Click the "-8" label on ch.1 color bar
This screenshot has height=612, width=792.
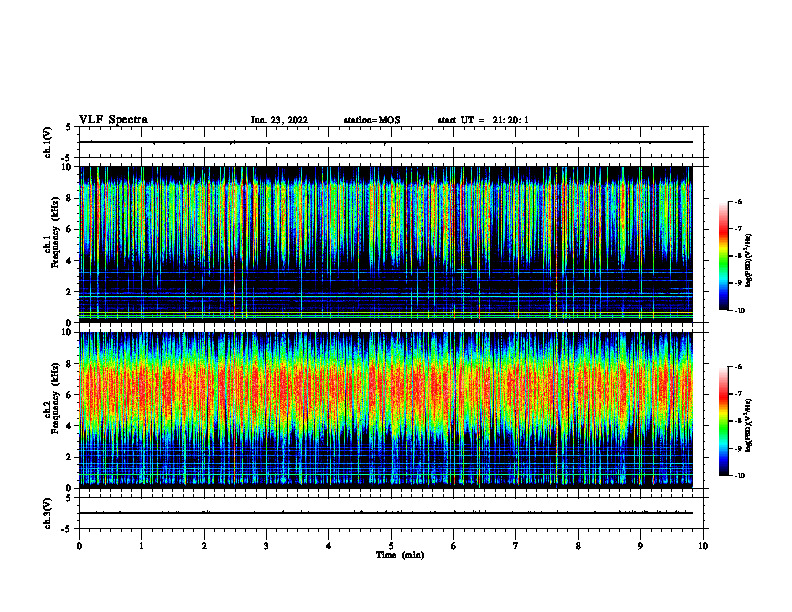(x=739, y=256)
